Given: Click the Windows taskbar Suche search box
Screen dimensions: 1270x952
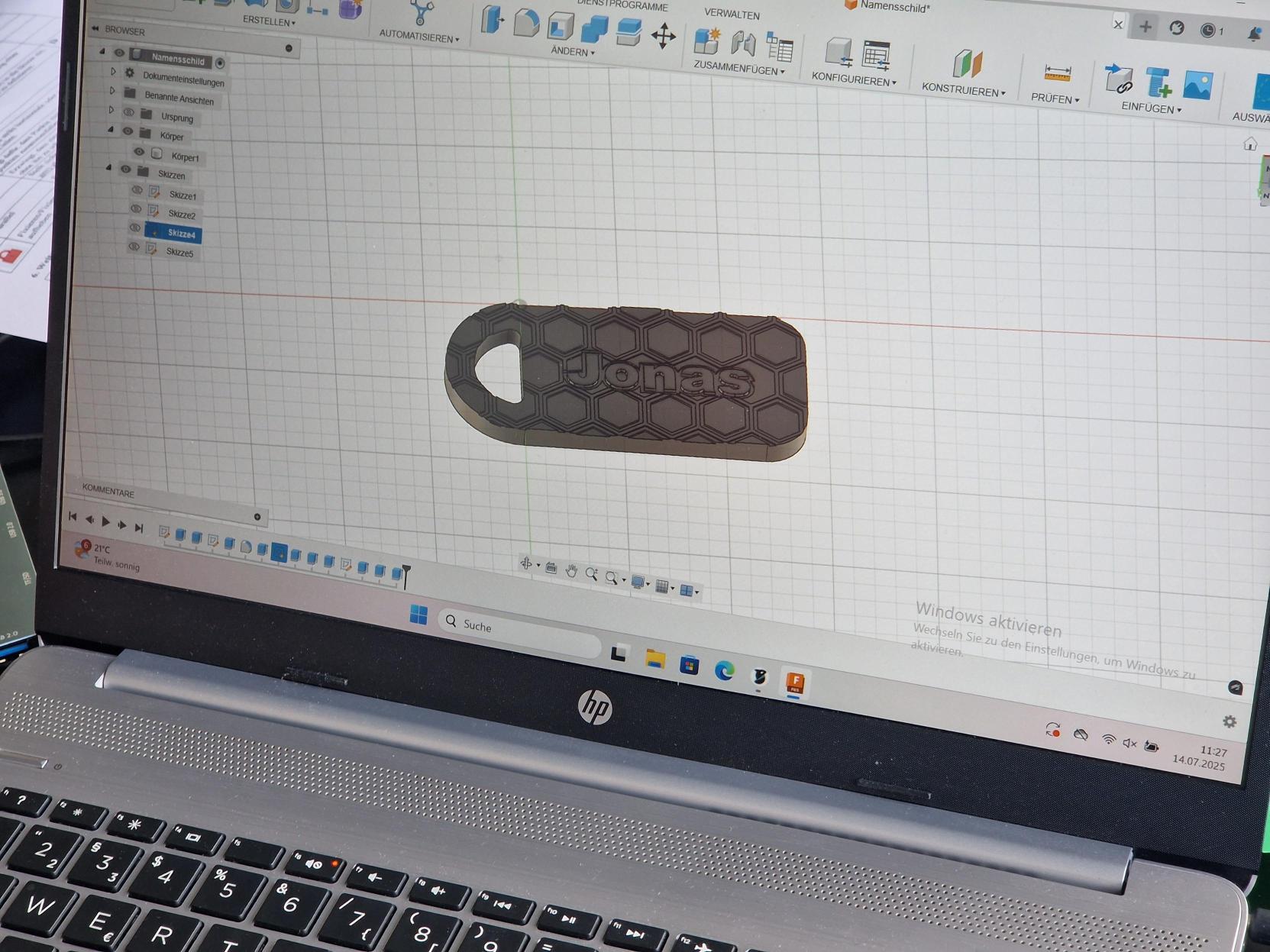Looking at the screenshot, I should (x=519, y=628).
